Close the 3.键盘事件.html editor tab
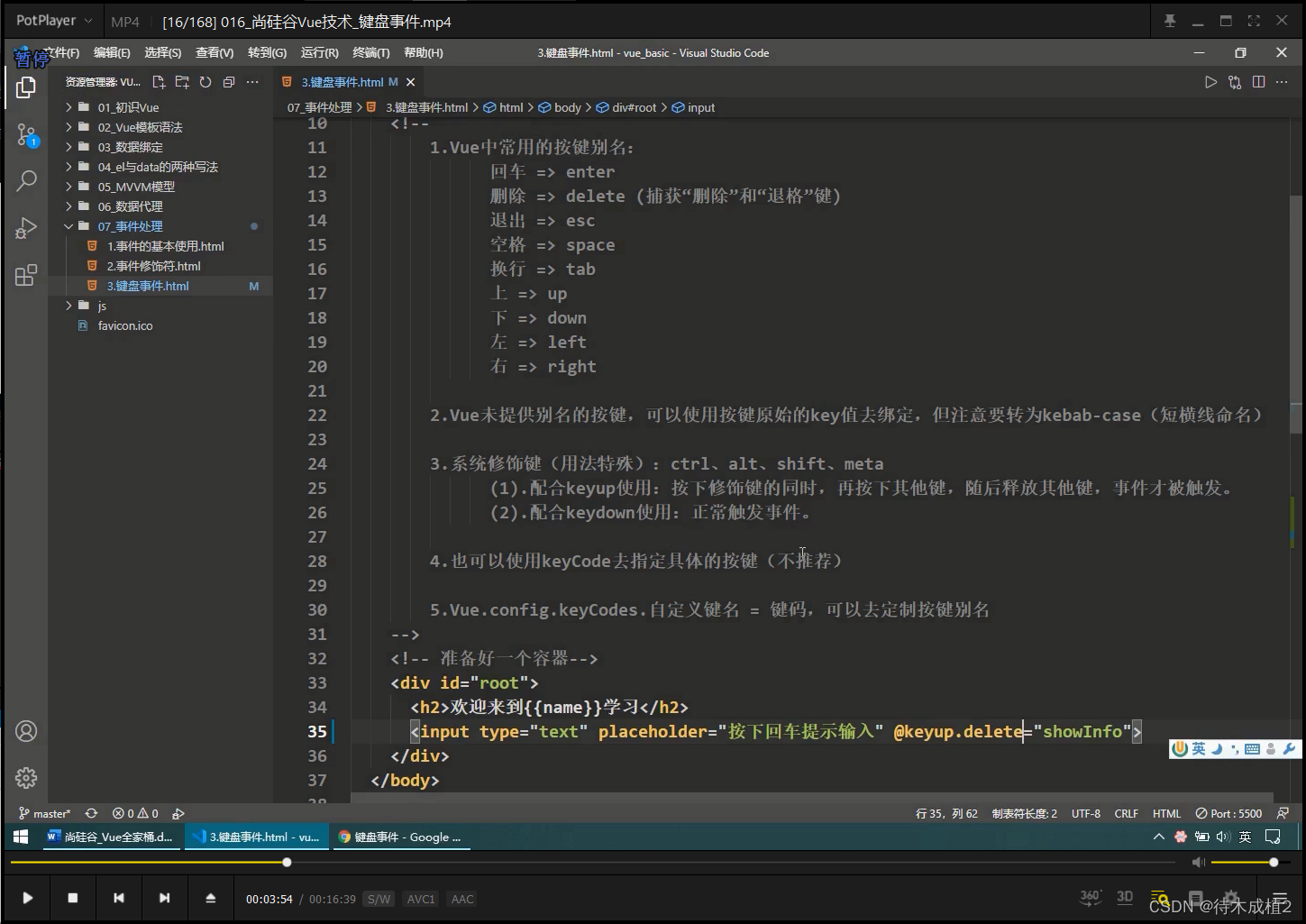 411,82
